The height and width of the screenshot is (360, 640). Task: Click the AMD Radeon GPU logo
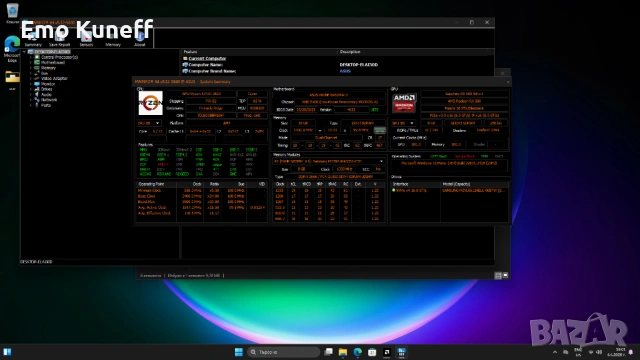(x=404, y=103)
